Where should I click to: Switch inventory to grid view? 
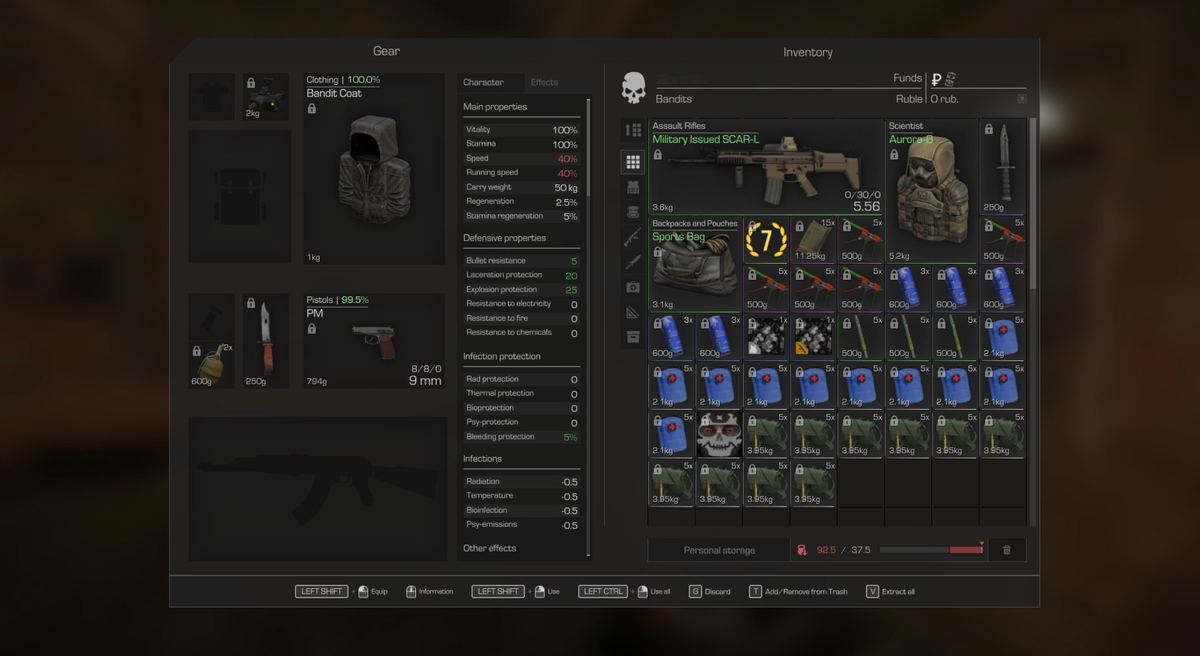click(633, 161)
